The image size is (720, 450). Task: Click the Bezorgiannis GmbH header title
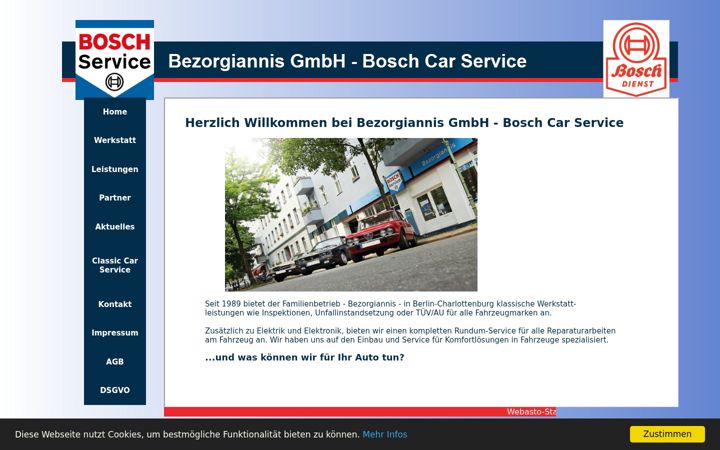(x=347, y=61)
